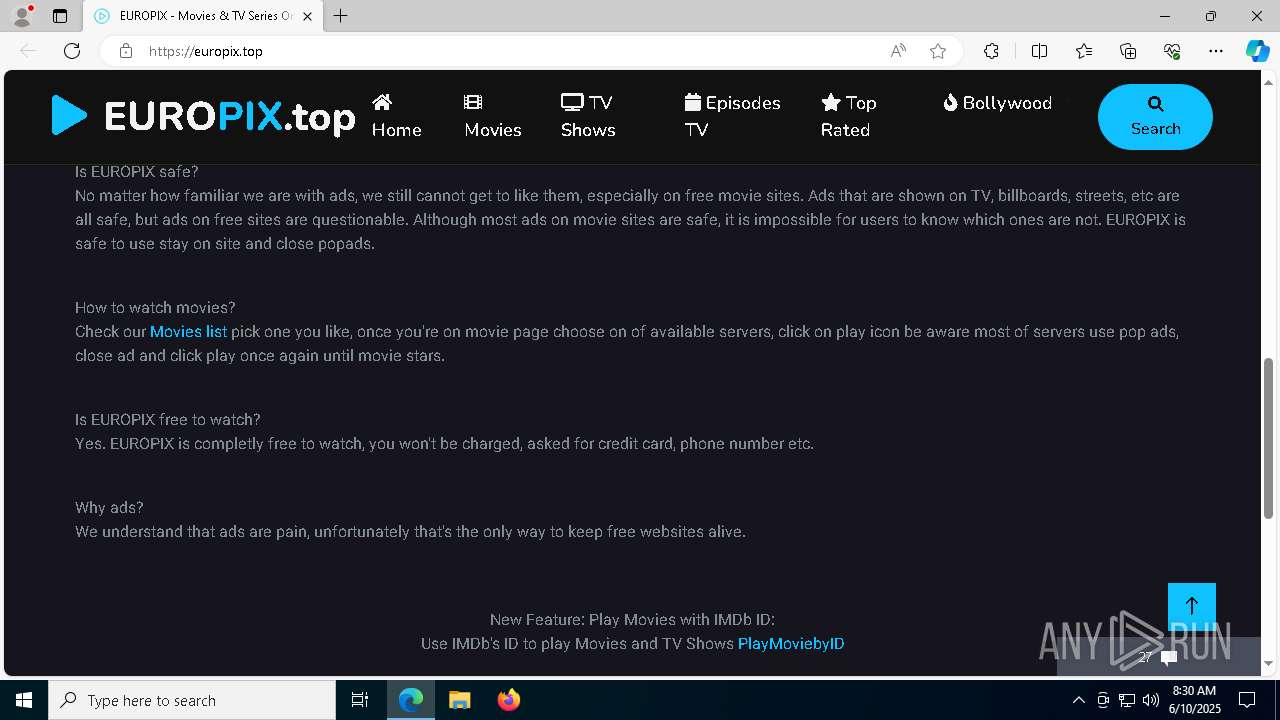Open the Movies navigation item
Image resolution: width=1280 pixels, height=720 pixels.
492,116
